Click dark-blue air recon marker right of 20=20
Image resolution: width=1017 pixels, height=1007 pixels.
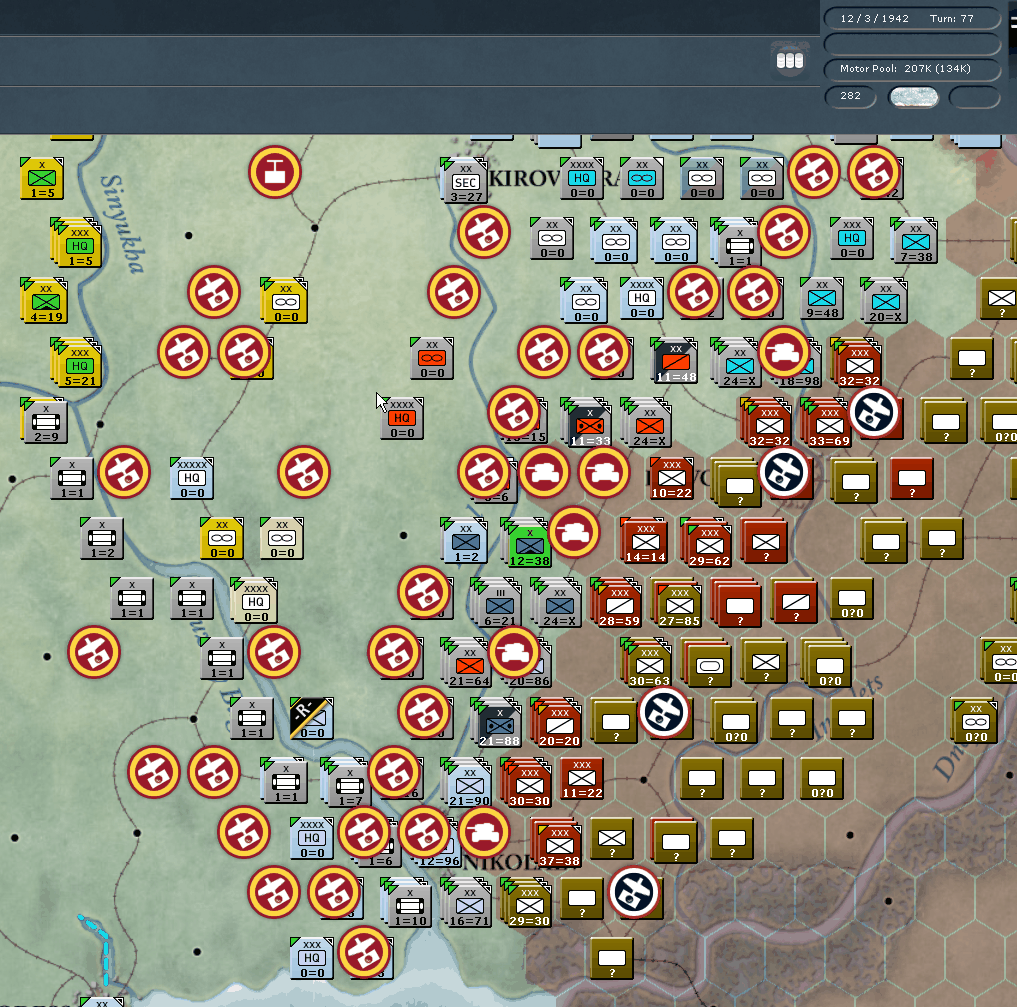pyautogui.click(x=664, y=712)
